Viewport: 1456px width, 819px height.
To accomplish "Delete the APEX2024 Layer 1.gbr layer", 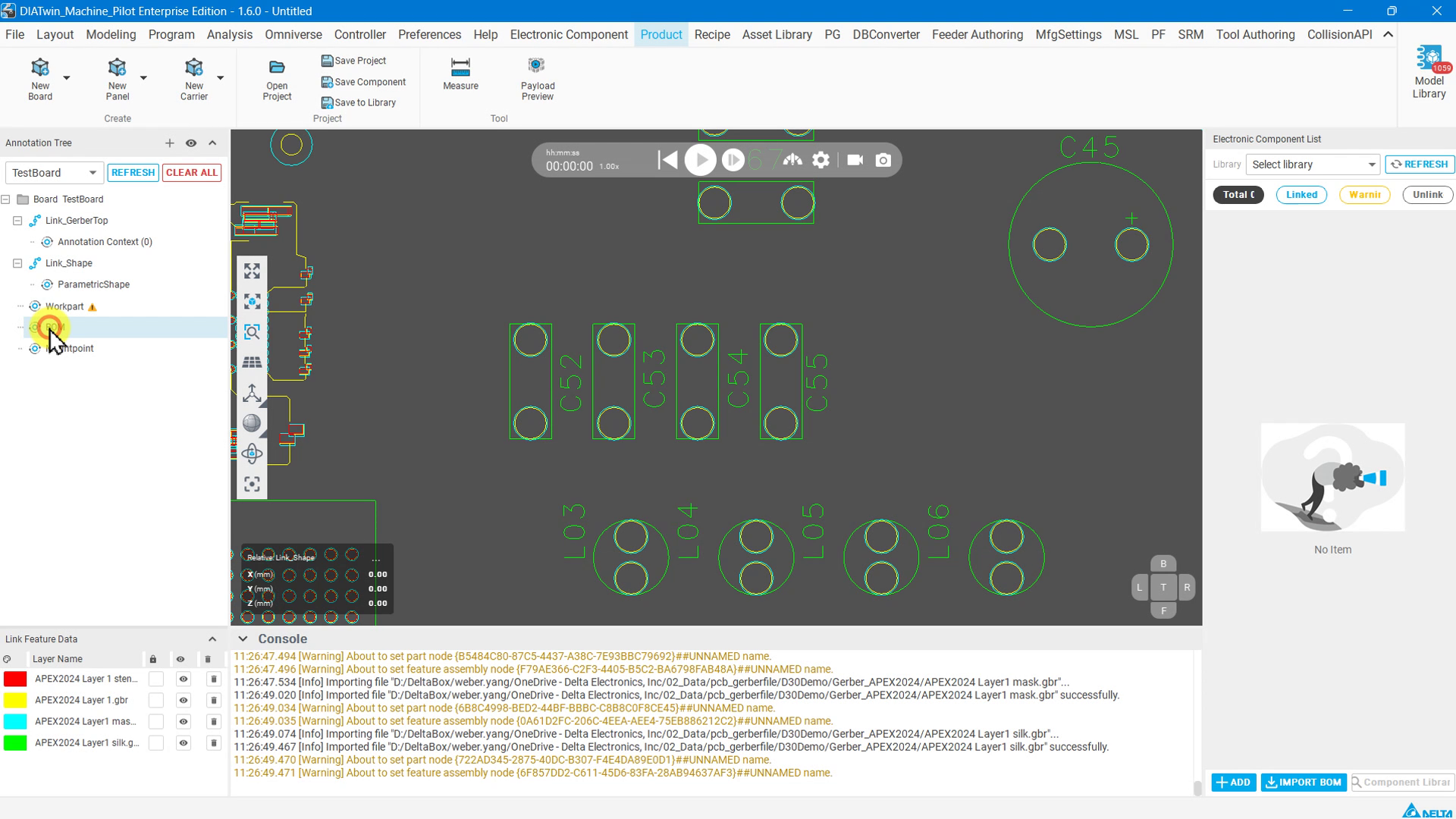I will [x=213, y=700].
